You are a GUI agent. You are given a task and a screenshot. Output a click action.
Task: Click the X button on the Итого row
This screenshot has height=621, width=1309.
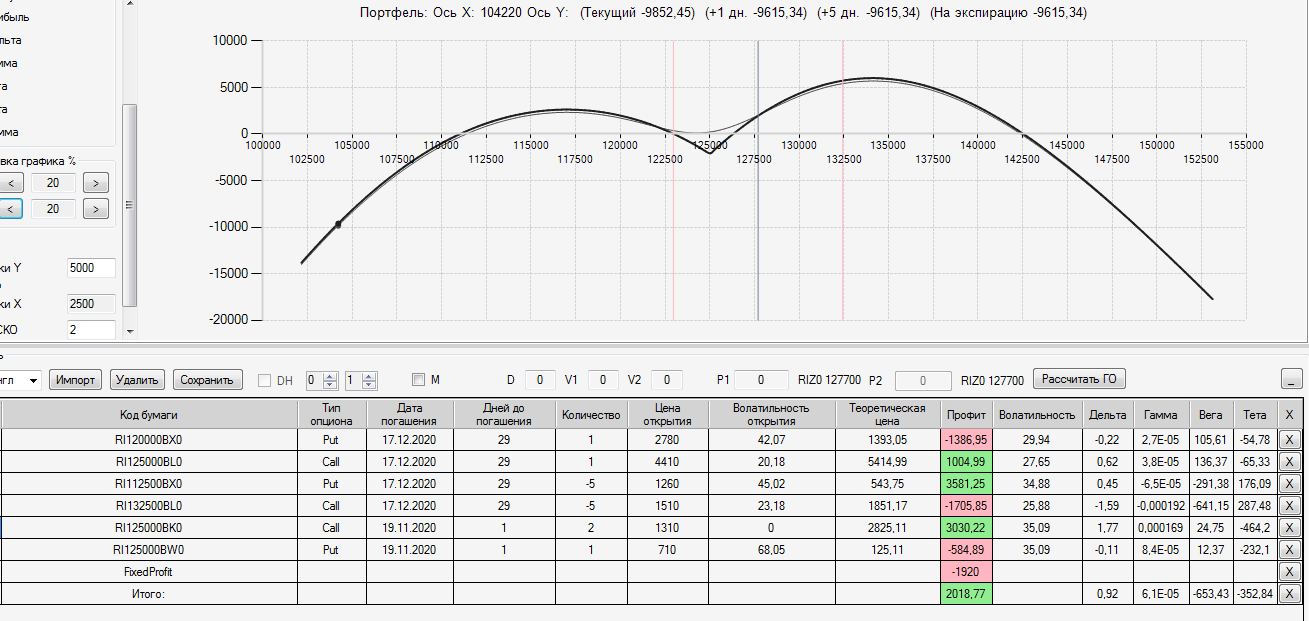(x=1289, y=594)
